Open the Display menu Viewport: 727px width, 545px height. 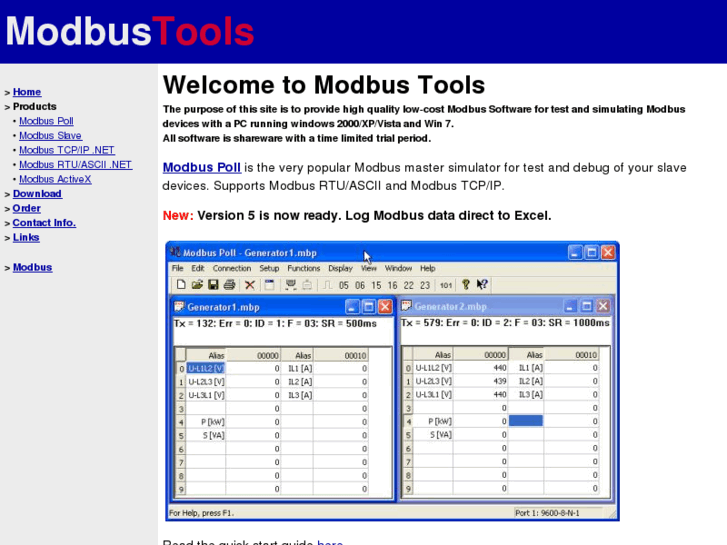click(x=340, y=269)
